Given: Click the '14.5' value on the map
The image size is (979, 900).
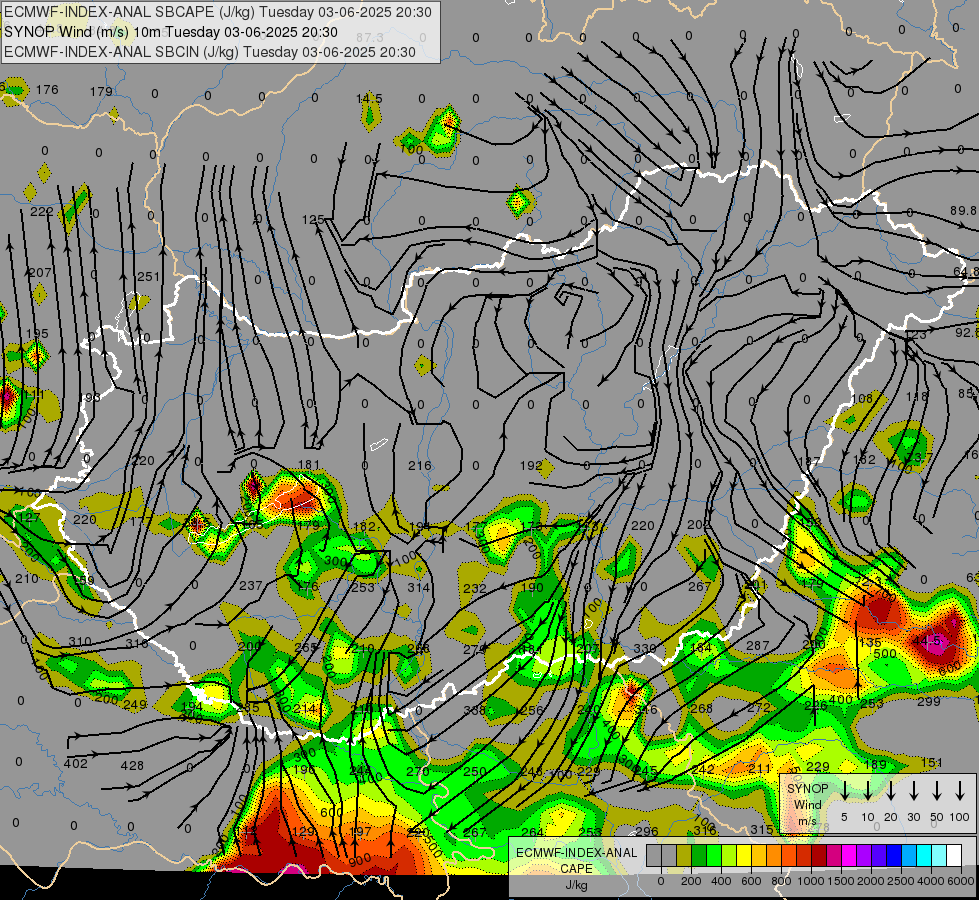Looking at the screenshot, I should pos(369,99).
